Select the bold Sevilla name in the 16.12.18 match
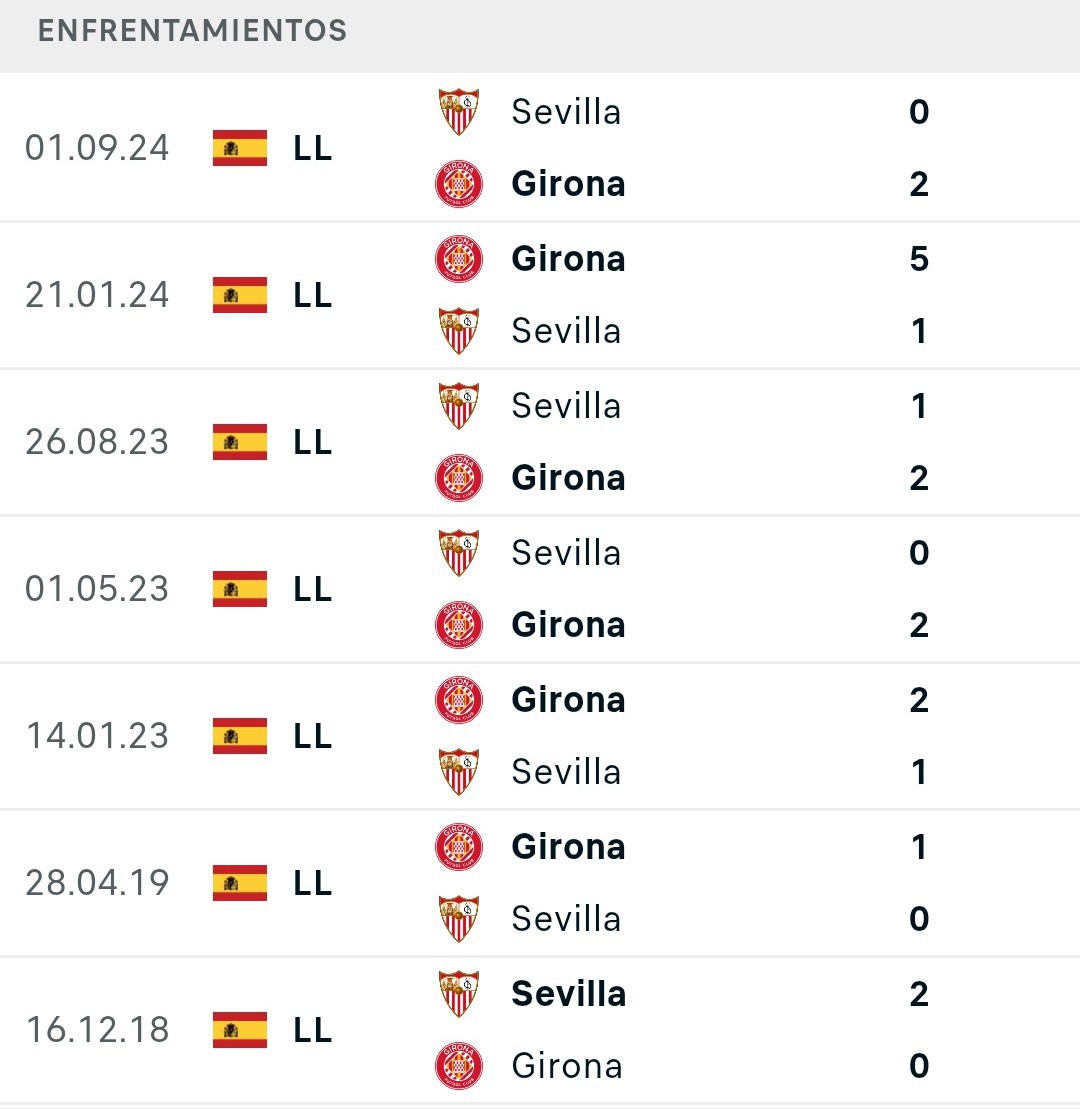This screenshot has height=1109, width=1080. point(569,994)
